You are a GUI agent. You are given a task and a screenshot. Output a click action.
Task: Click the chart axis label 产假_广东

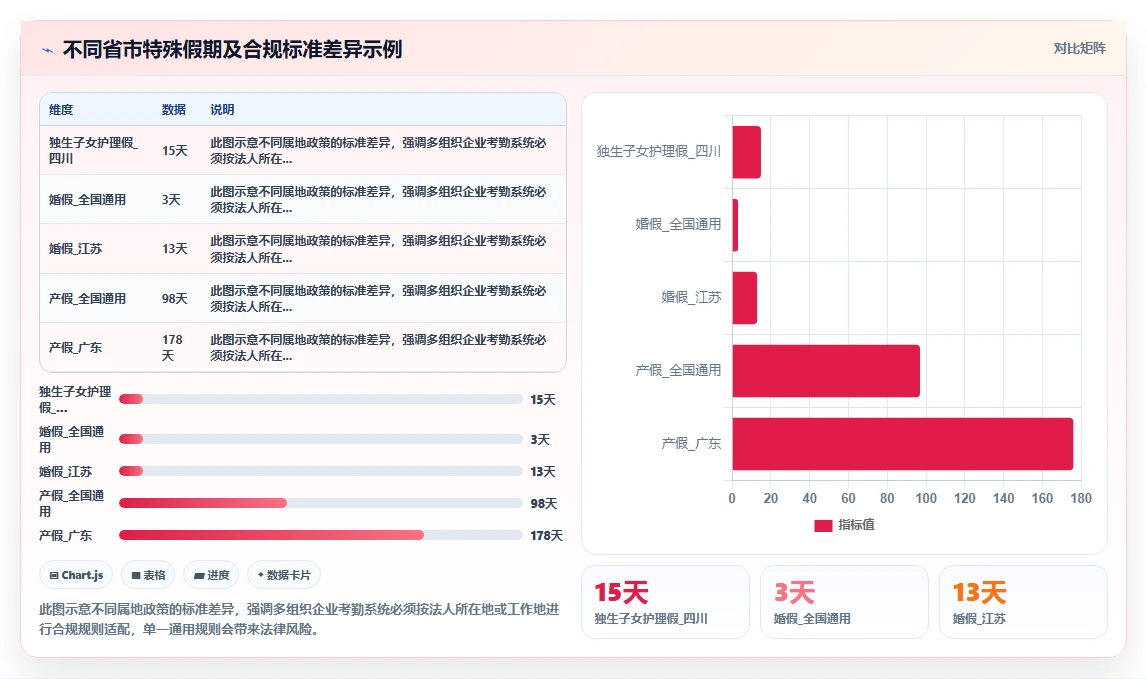[x=691, y=443]
